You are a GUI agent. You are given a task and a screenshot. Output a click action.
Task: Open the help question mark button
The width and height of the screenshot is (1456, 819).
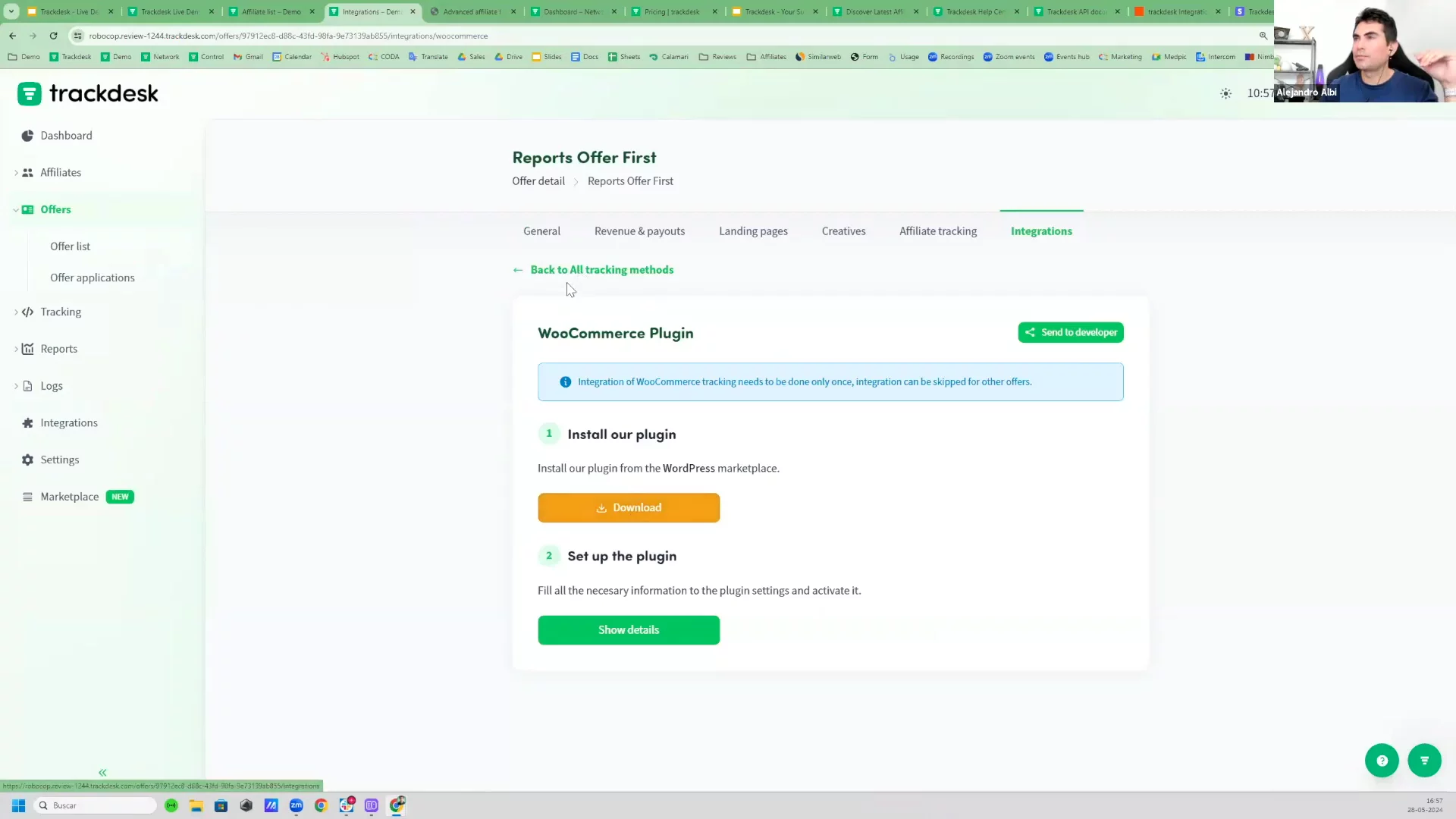1382,761
